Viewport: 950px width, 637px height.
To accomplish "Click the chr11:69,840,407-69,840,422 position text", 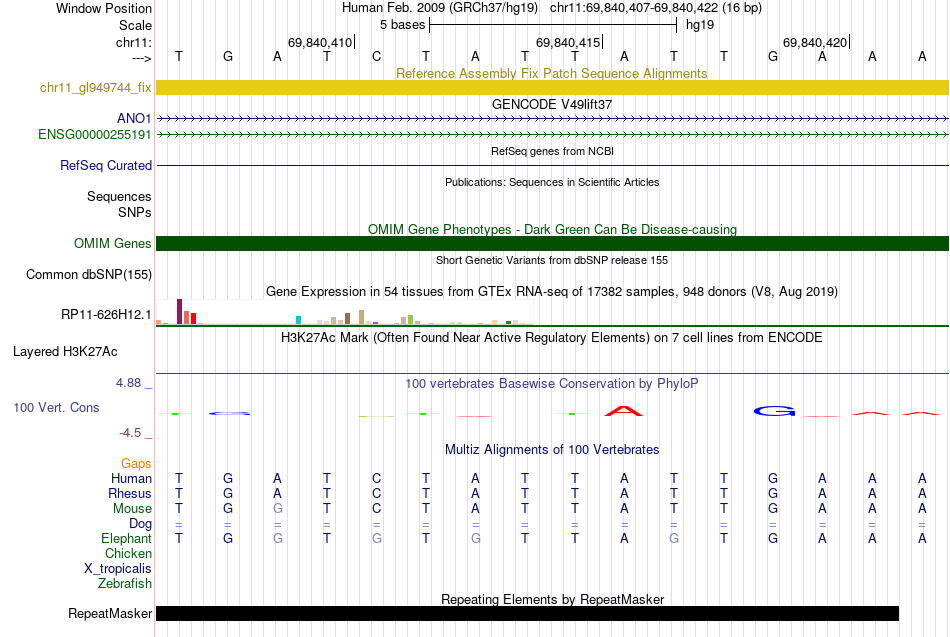I will [656, 8].
